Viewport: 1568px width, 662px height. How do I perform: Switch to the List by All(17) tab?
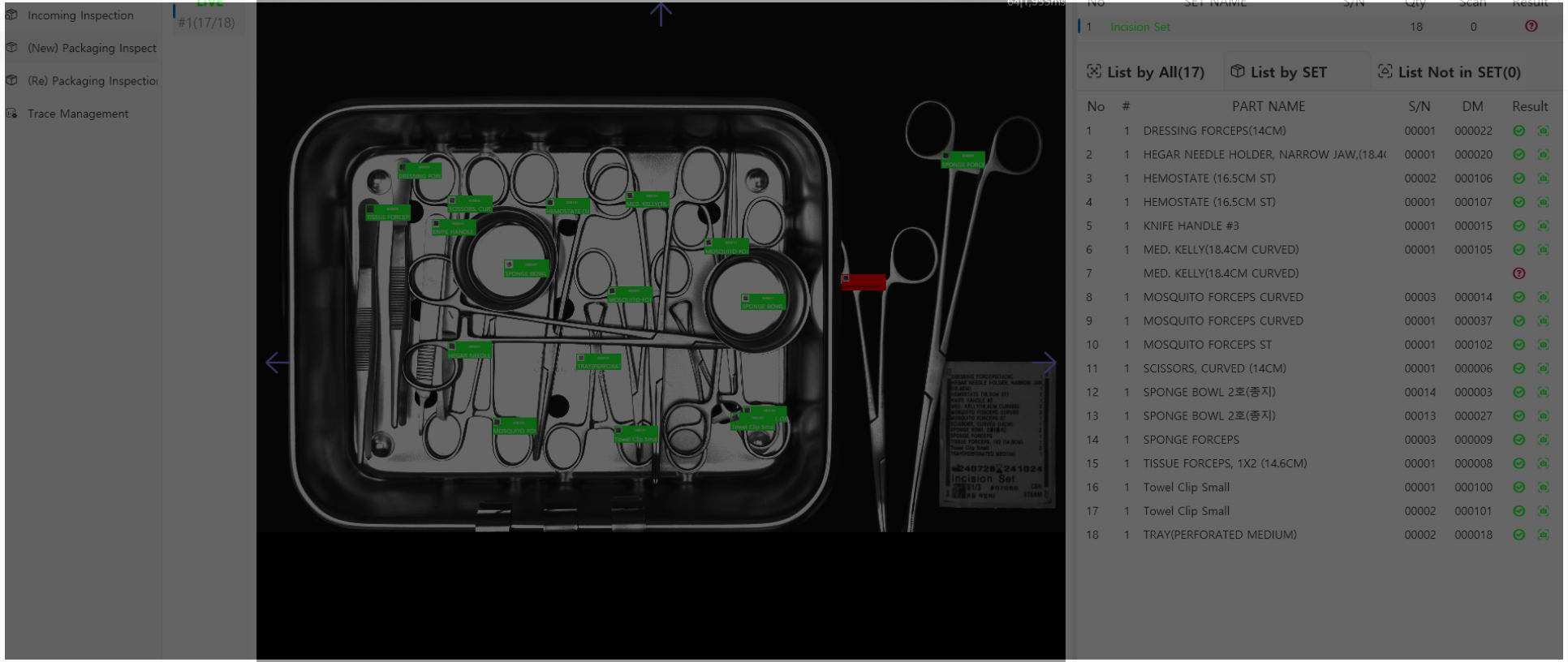(x=1145, y=72)
